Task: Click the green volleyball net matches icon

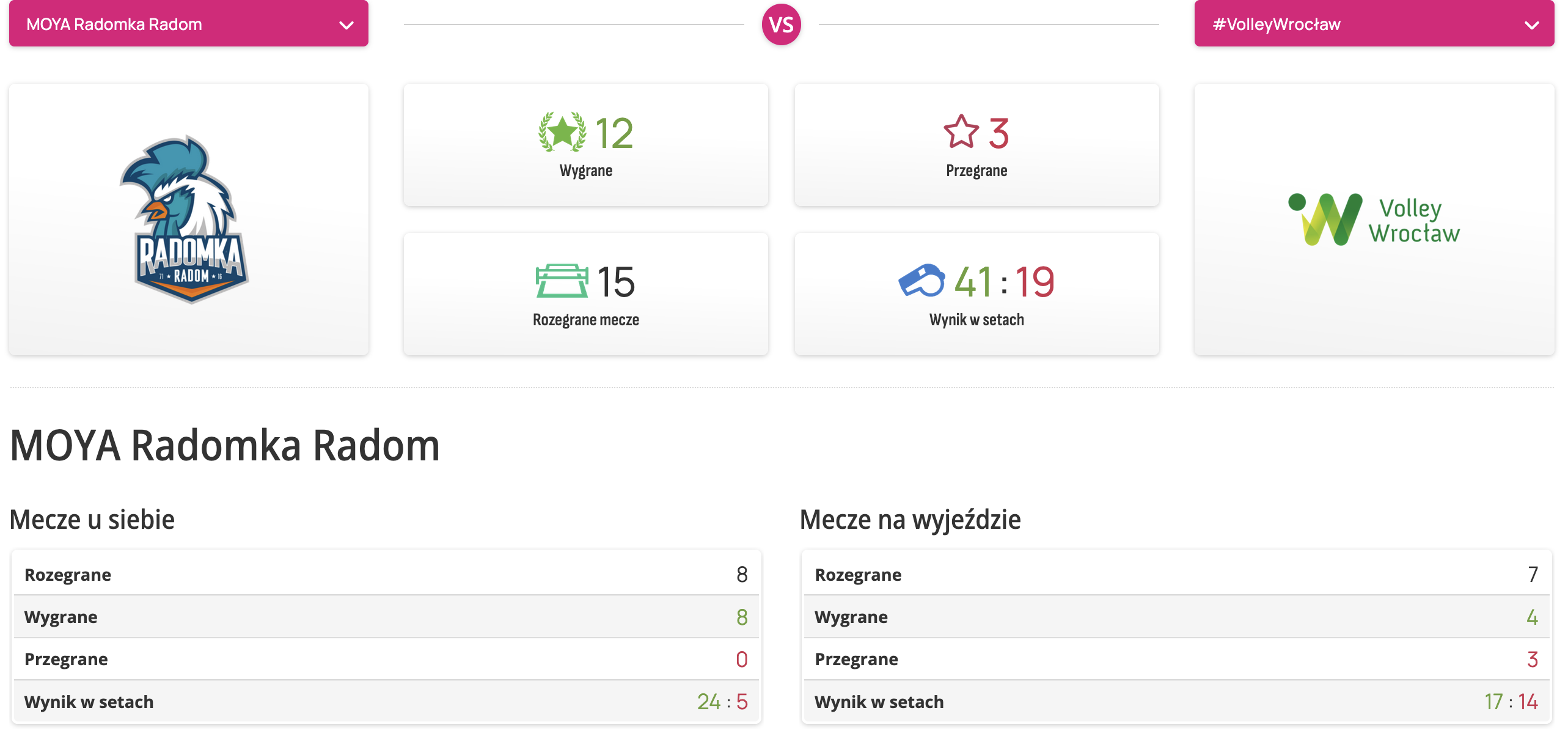Action: coord(562,281)
